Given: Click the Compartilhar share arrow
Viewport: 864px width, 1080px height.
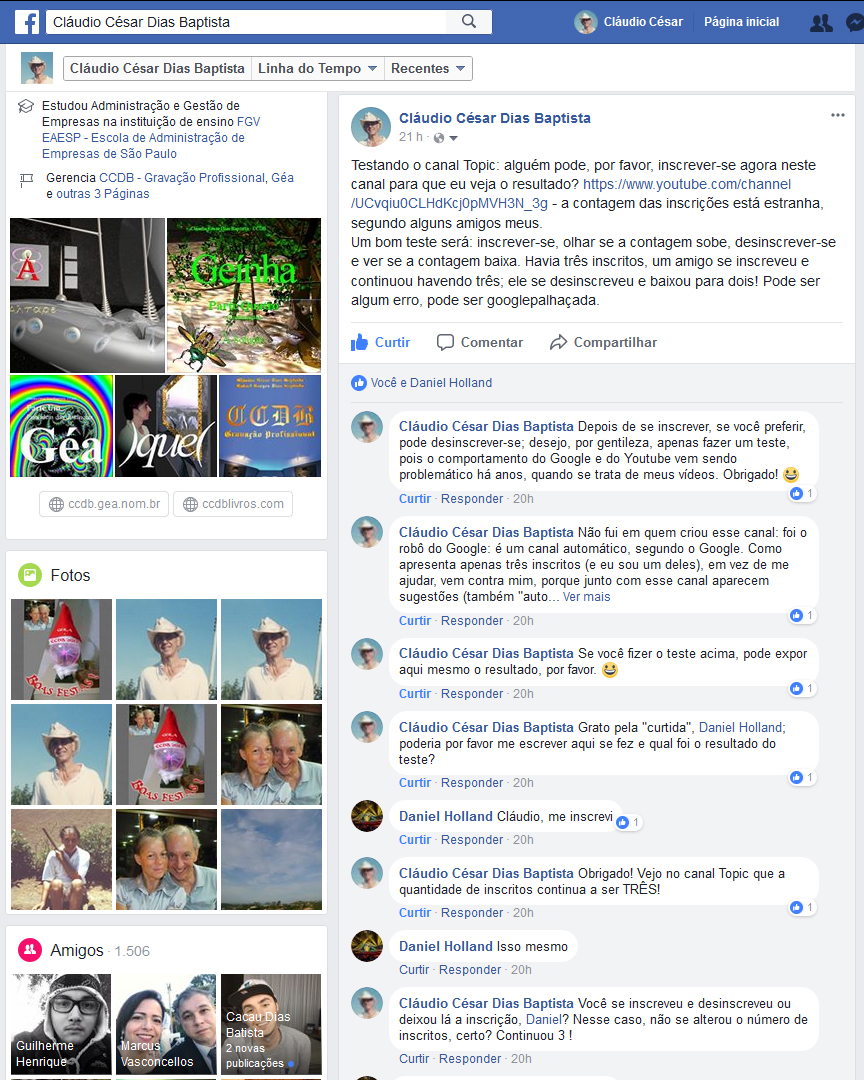Looking at the screenshot, I should tap(558, 342).
